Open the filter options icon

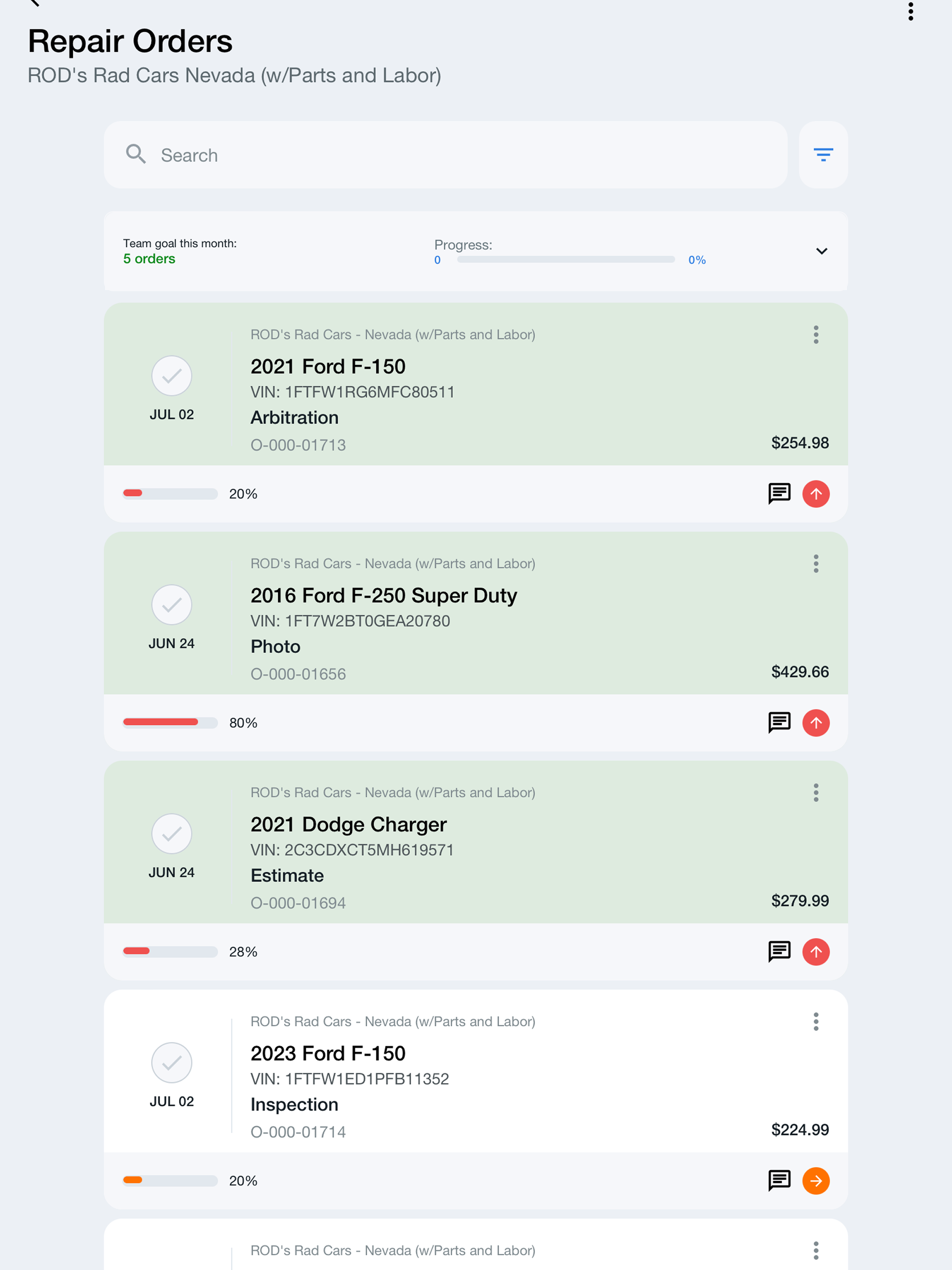[x=823, y=155]
